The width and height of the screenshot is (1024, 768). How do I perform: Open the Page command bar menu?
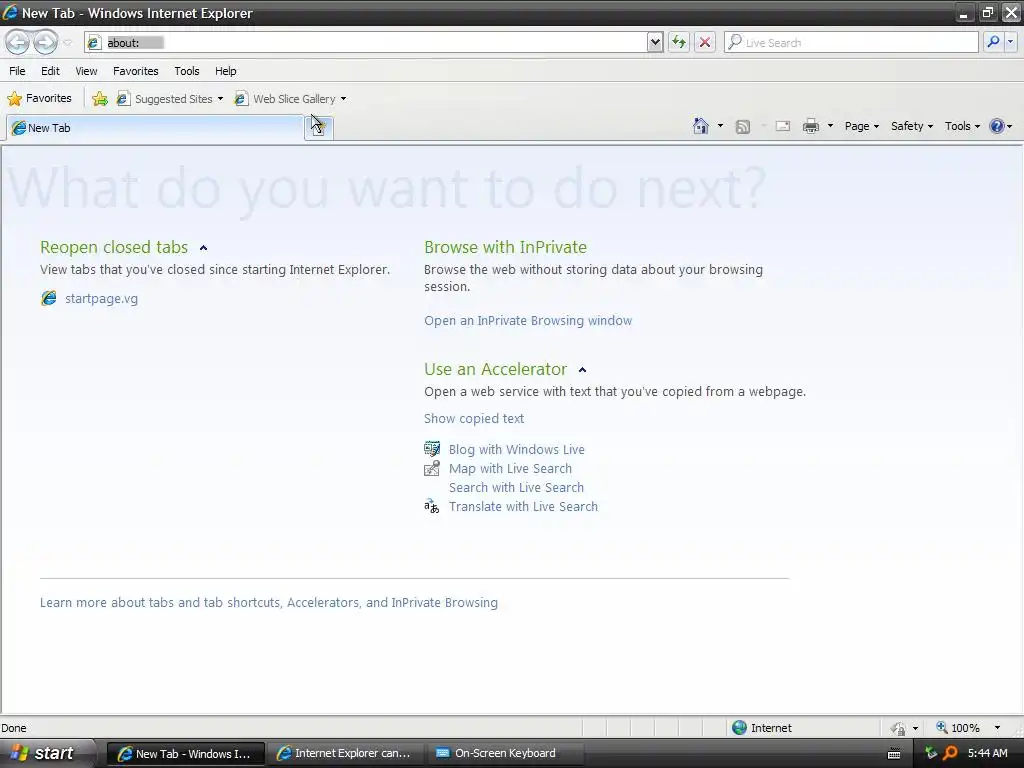click(861, 126)
